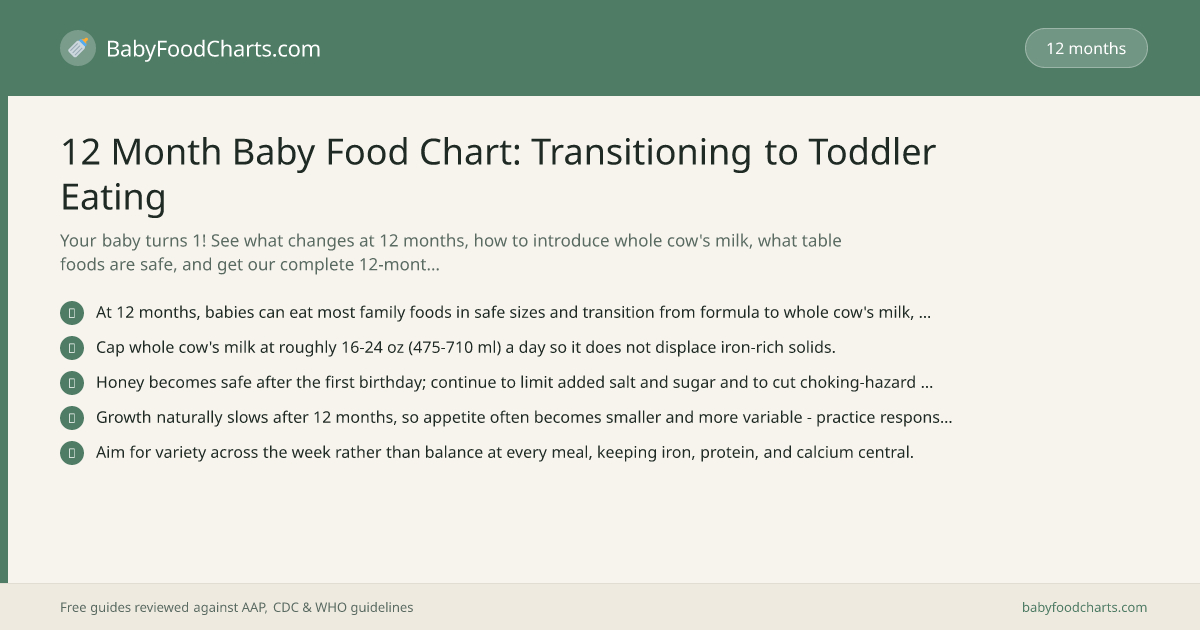Click the baby bottle logo icon
Screen dimensions: 1200x630
pyautogui.click(x=78, y=48)
